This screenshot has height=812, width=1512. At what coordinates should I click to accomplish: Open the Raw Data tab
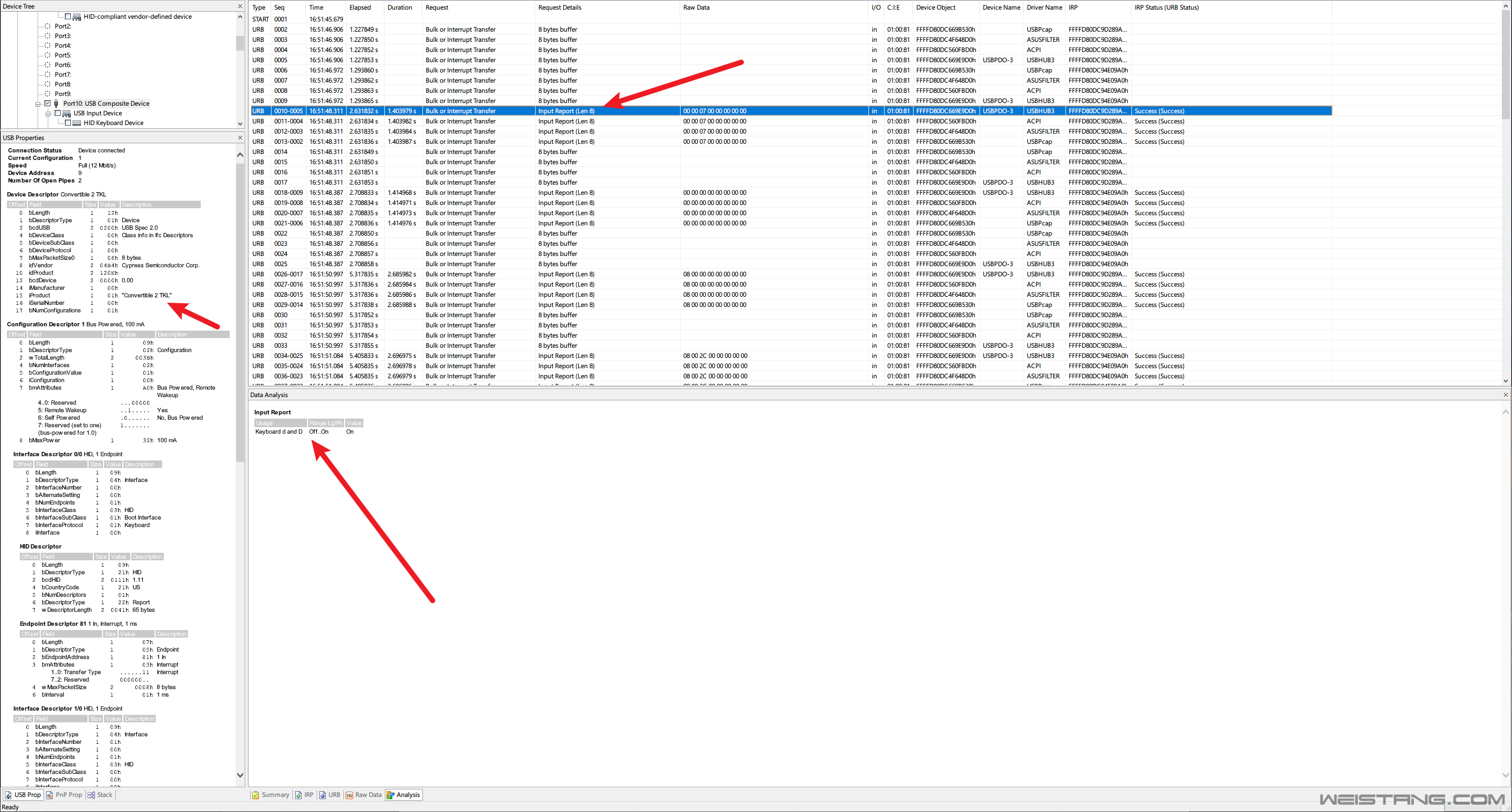pyautogui.click(x=364, y=795)
